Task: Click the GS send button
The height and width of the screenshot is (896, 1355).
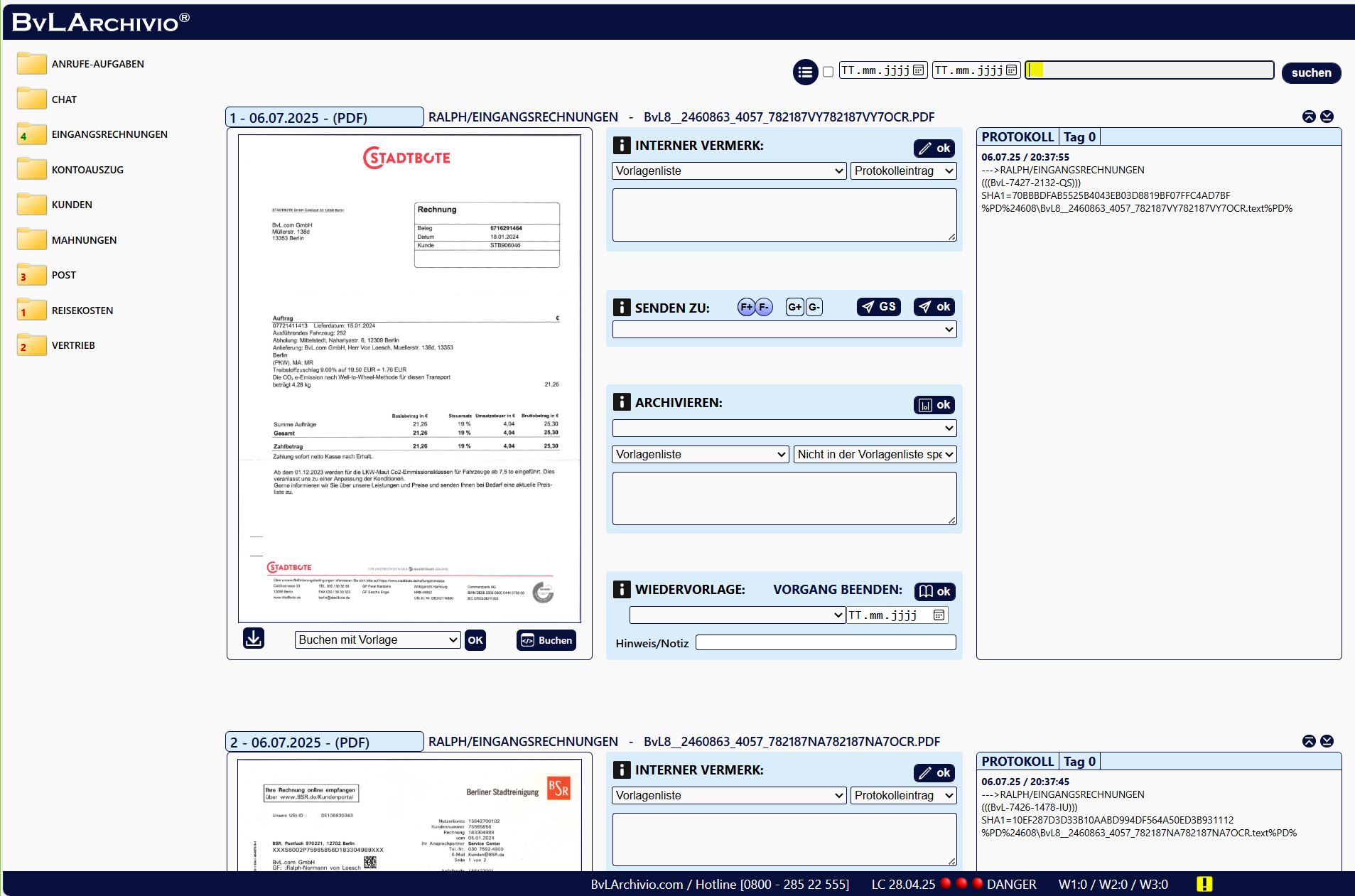Action: click(879, 307)
